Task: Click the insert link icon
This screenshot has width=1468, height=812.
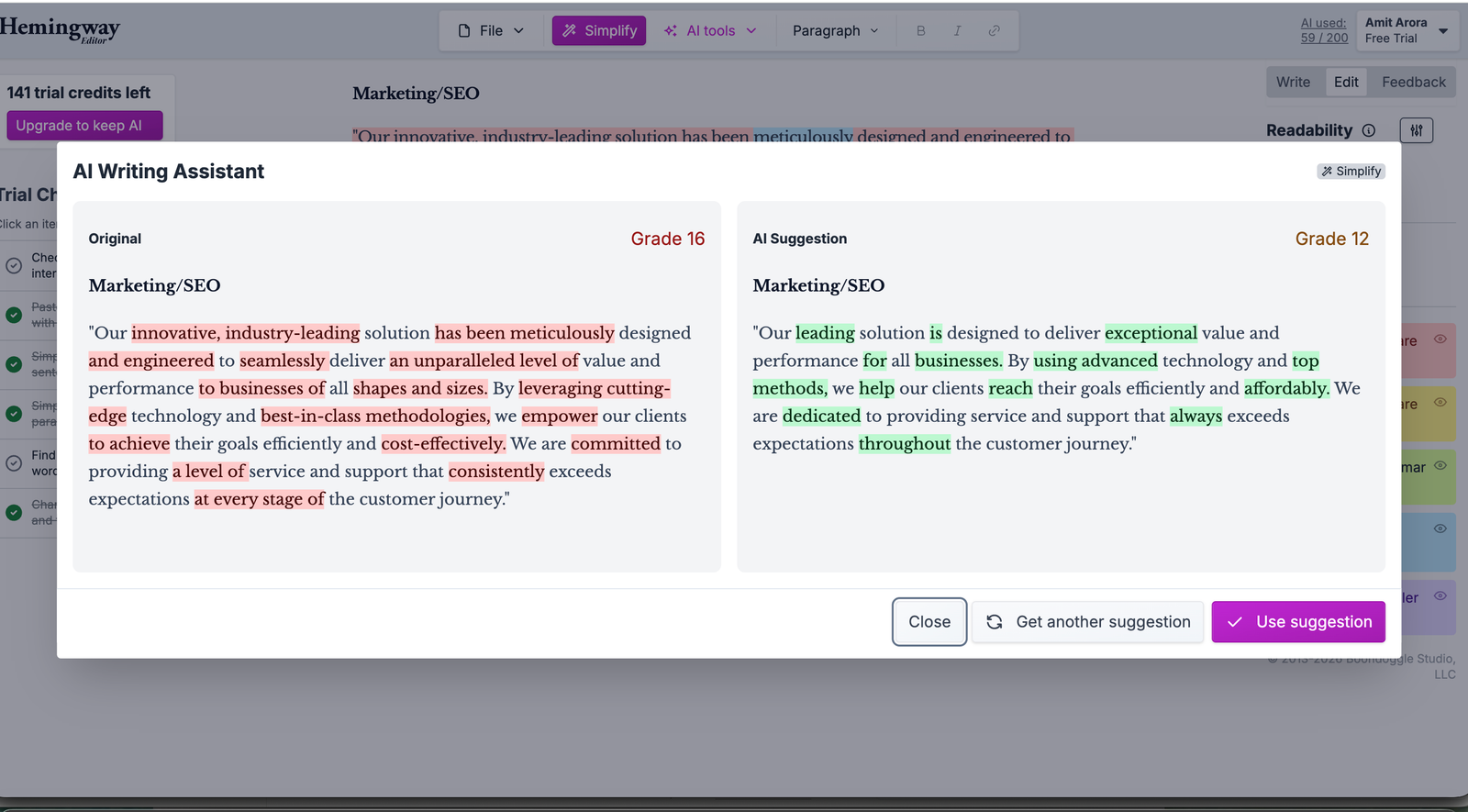Action: point(994,30)
